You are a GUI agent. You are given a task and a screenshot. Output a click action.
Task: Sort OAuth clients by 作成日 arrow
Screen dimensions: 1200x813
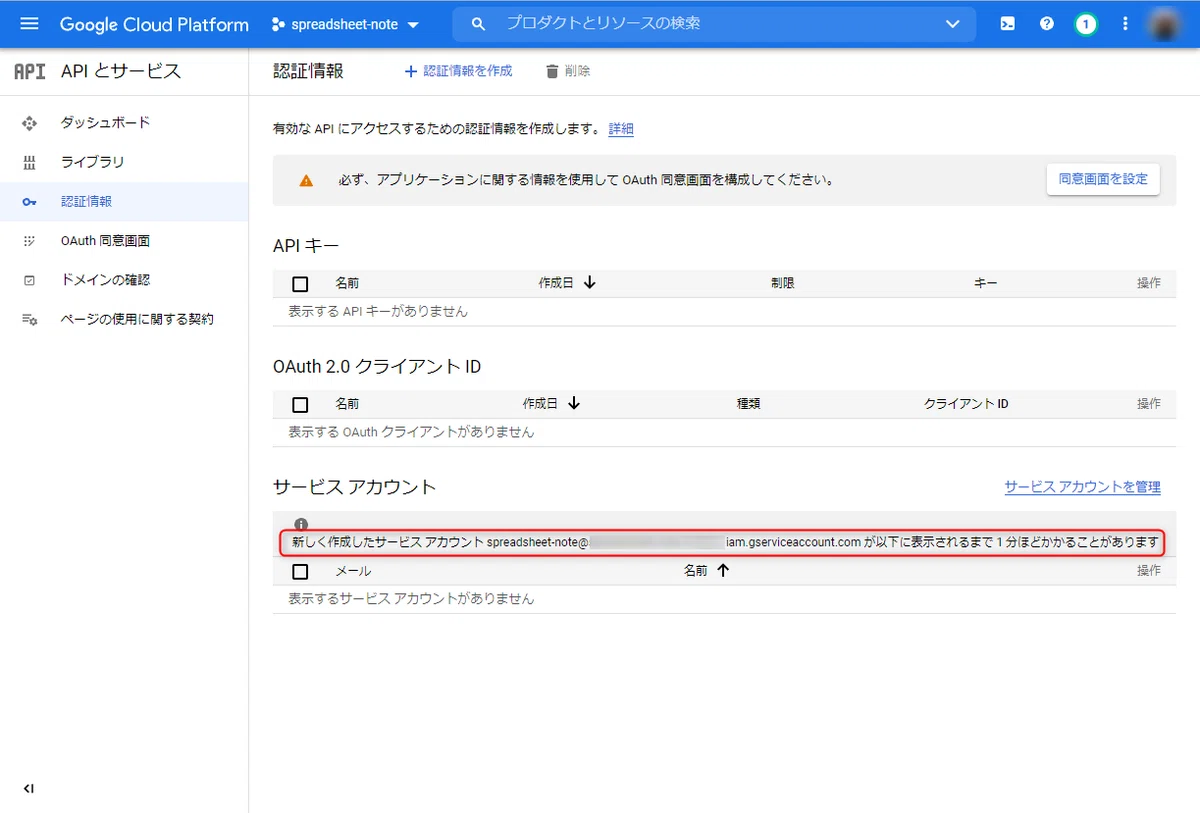coord(573,404)
